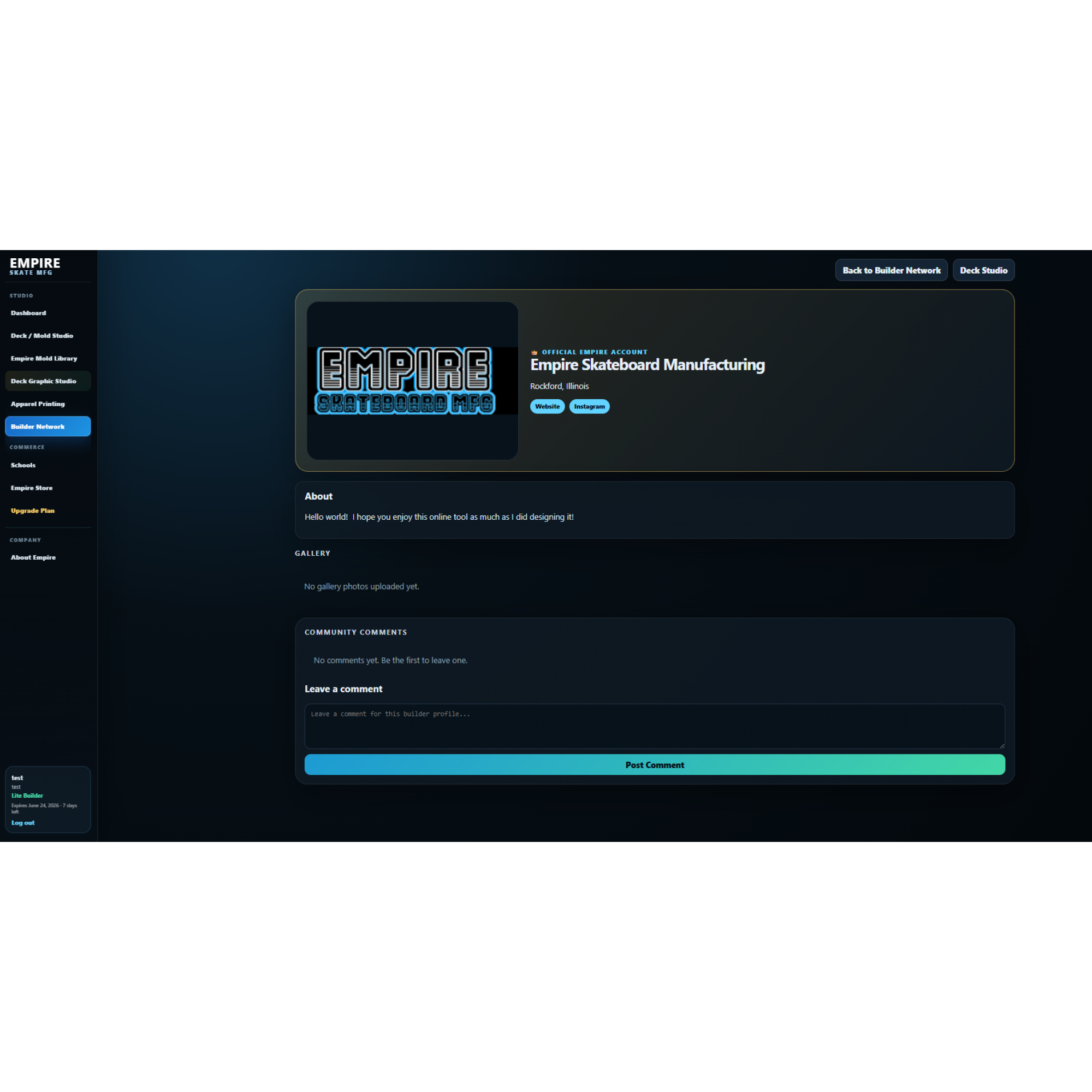Click the Lite Builder plan label
Viewport: 1092px width, 1092px height.
pos(27,796)
